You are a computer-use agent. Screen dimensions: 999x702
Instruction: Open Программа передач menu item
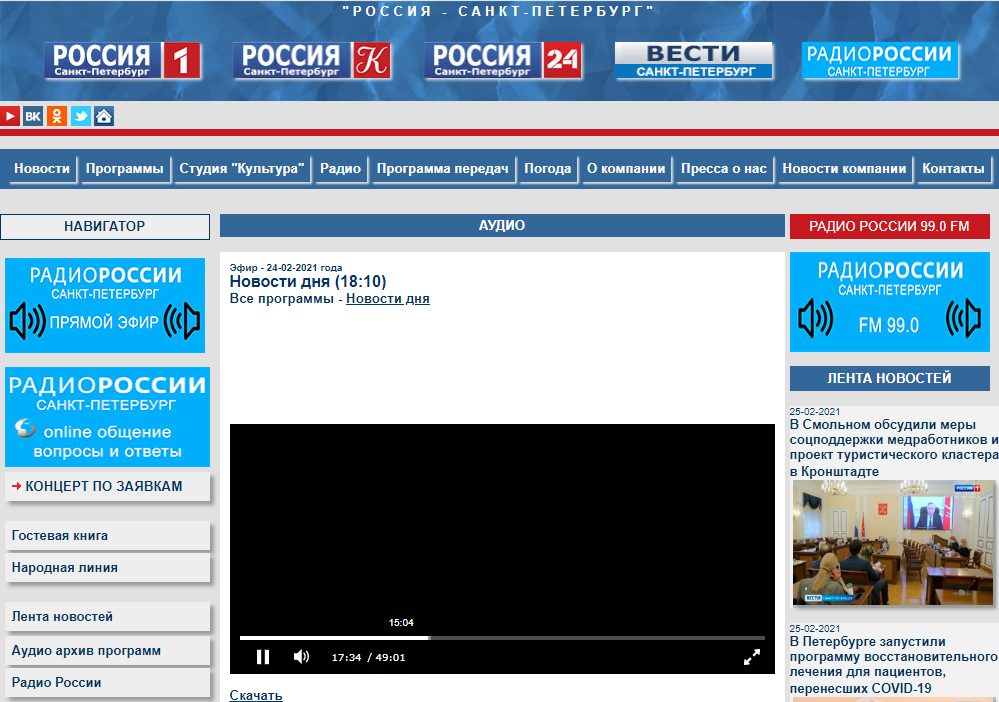443,169
